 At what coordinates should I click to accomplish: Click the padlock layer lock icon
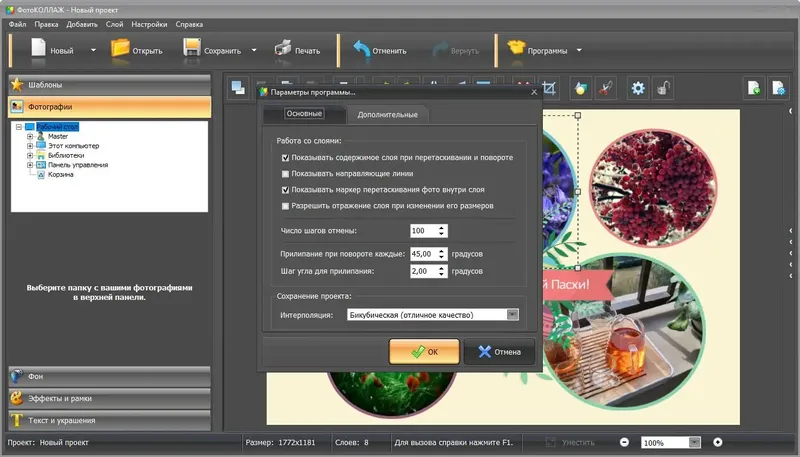pos(663,88)
